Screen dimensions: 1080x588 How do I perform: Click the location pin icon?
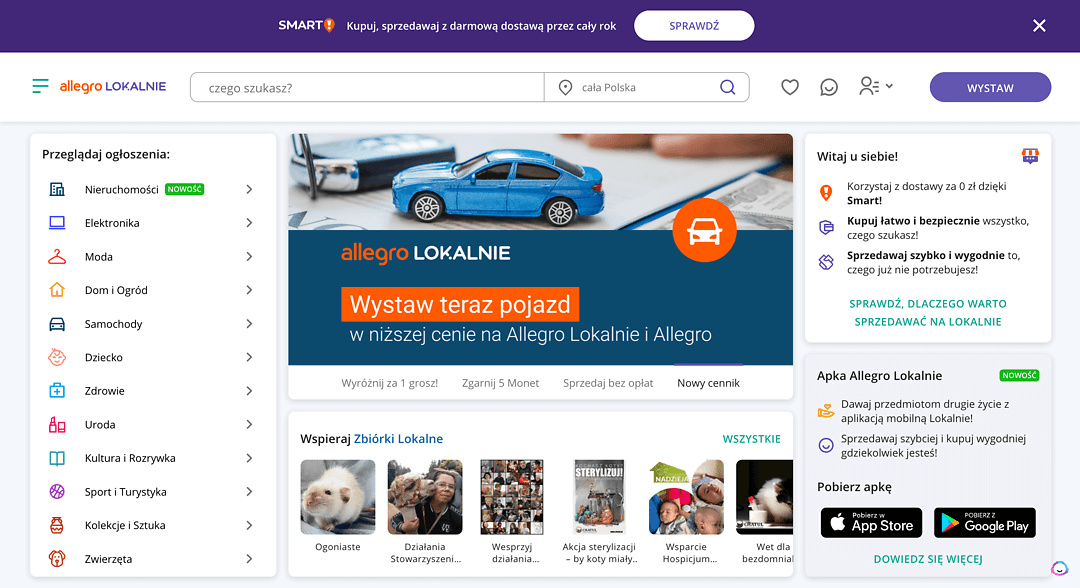pyautogui.click(x=565, y=87)
